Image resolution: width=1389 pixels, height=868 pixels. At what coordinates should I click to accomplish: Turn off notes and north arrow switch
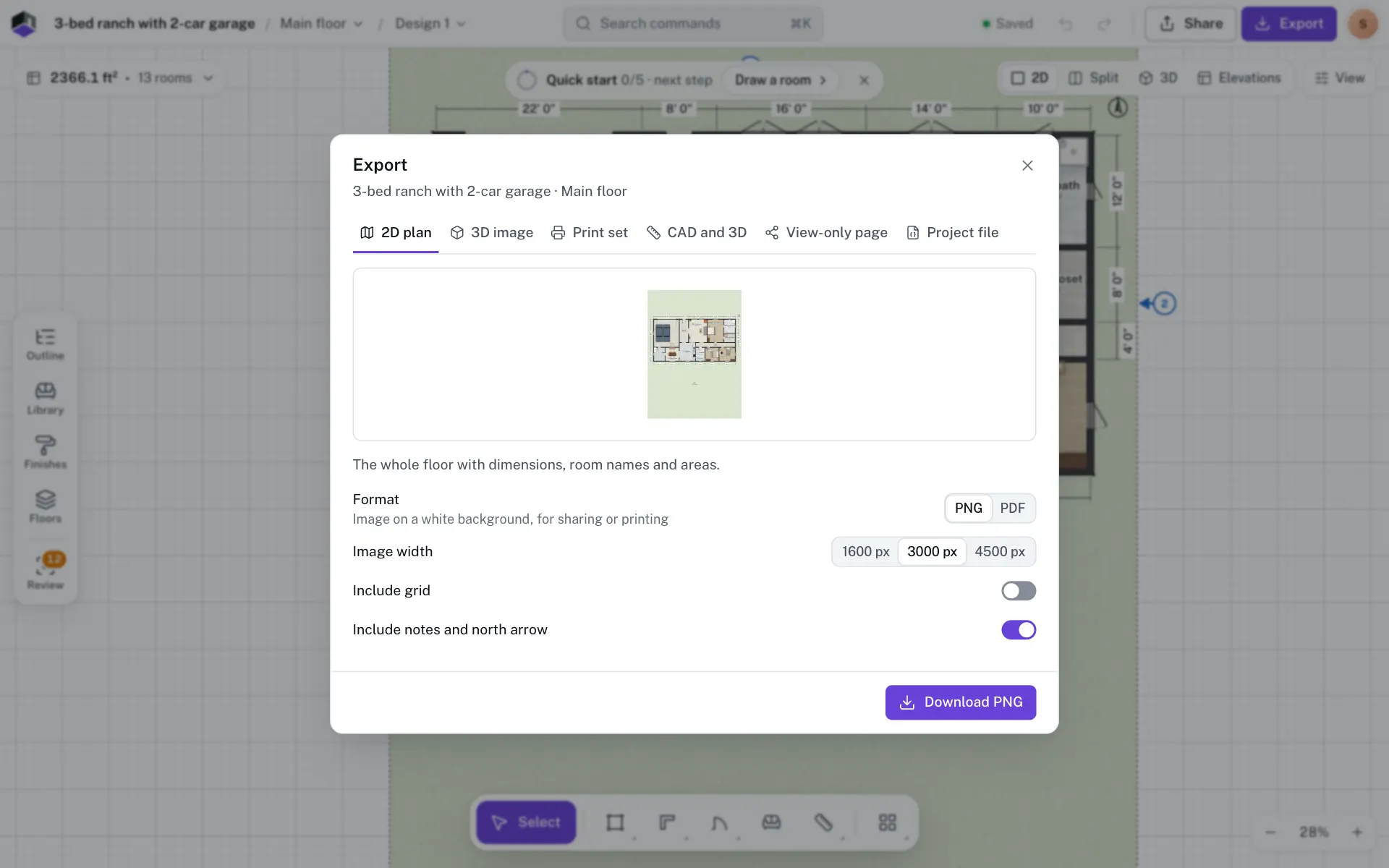[x=1019, y=630]
